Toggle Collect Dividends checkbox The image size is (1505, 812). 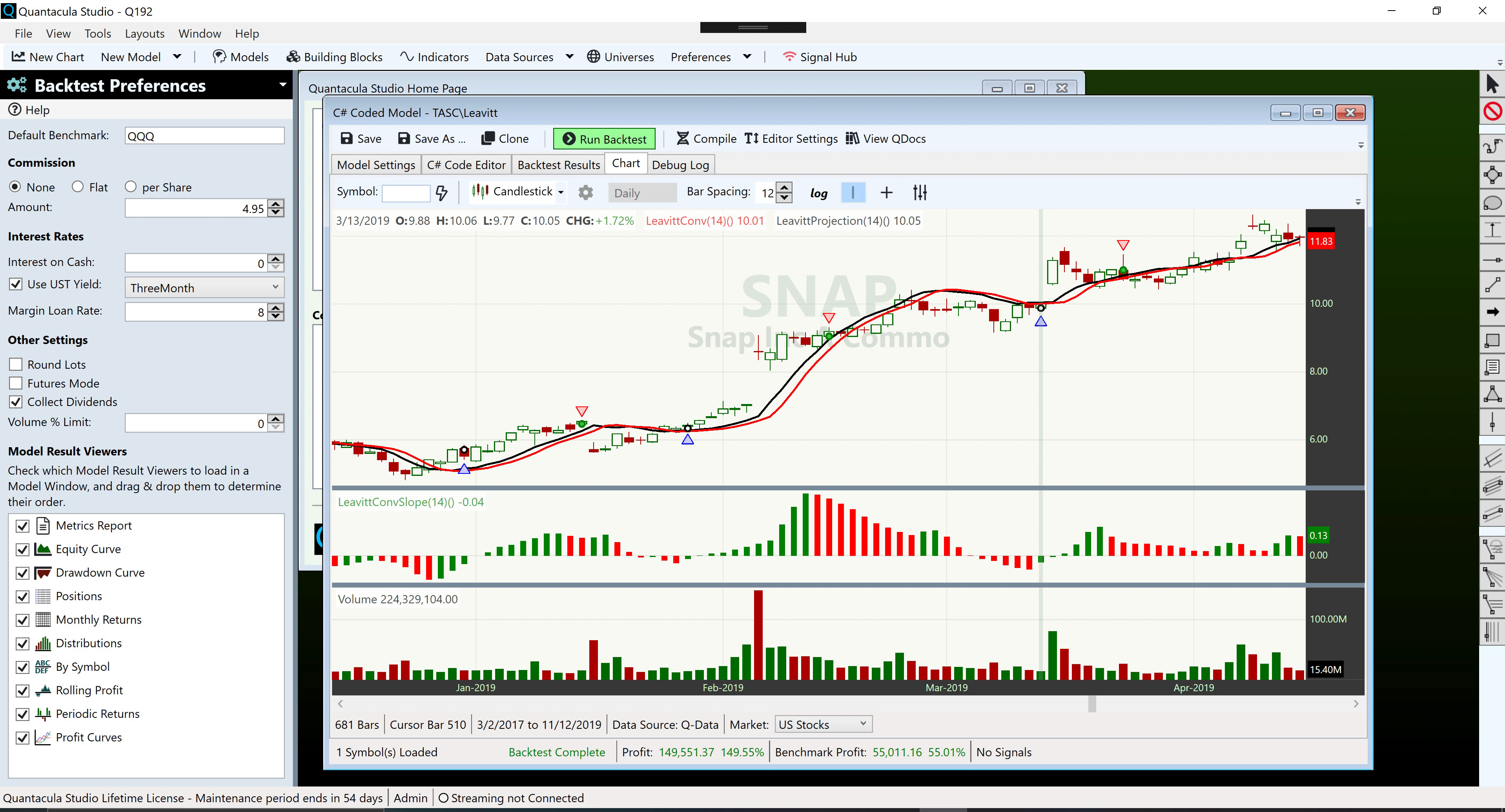point(16,402)
